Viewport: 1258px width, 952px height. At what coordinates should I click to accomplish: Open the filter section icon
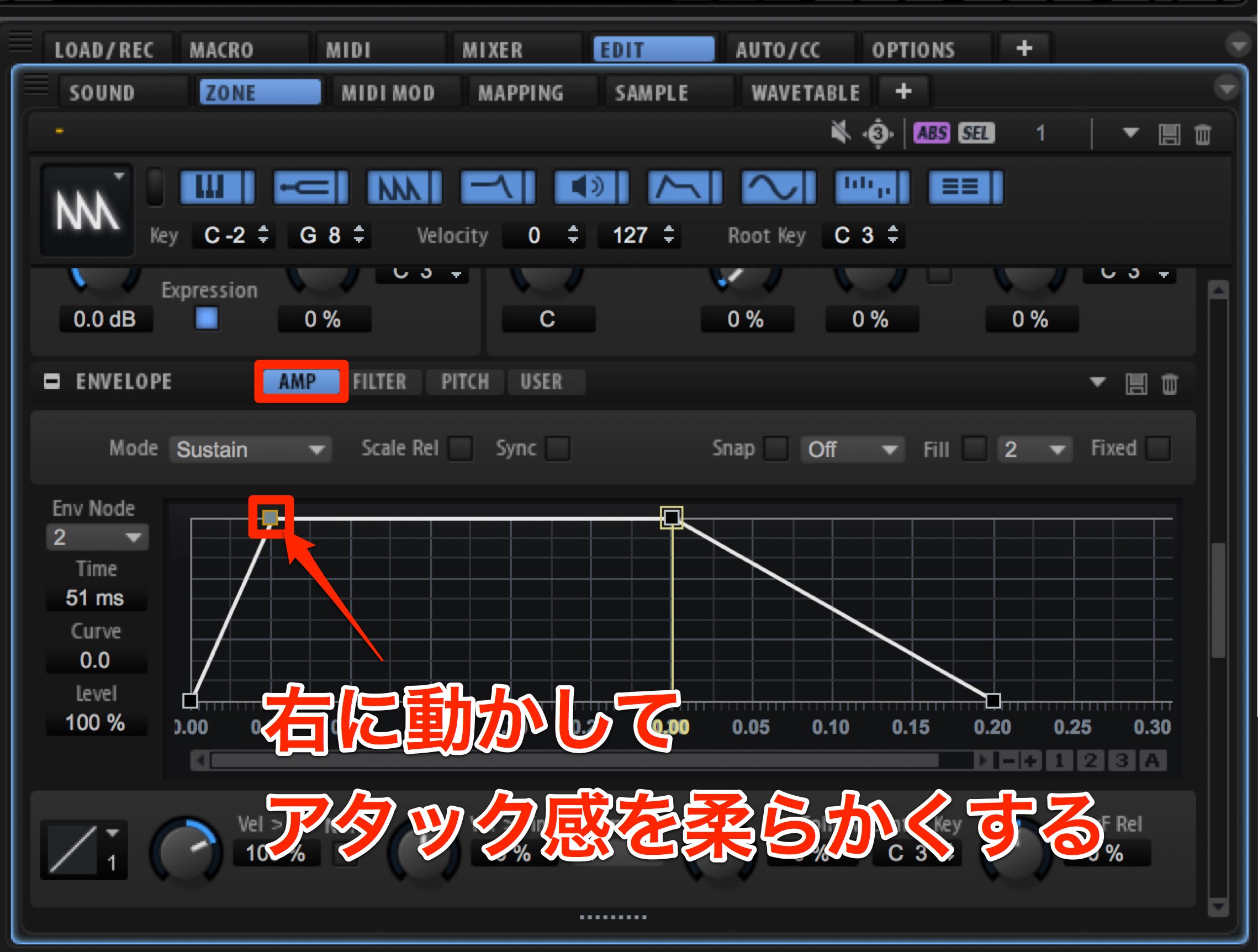[498, 187]
